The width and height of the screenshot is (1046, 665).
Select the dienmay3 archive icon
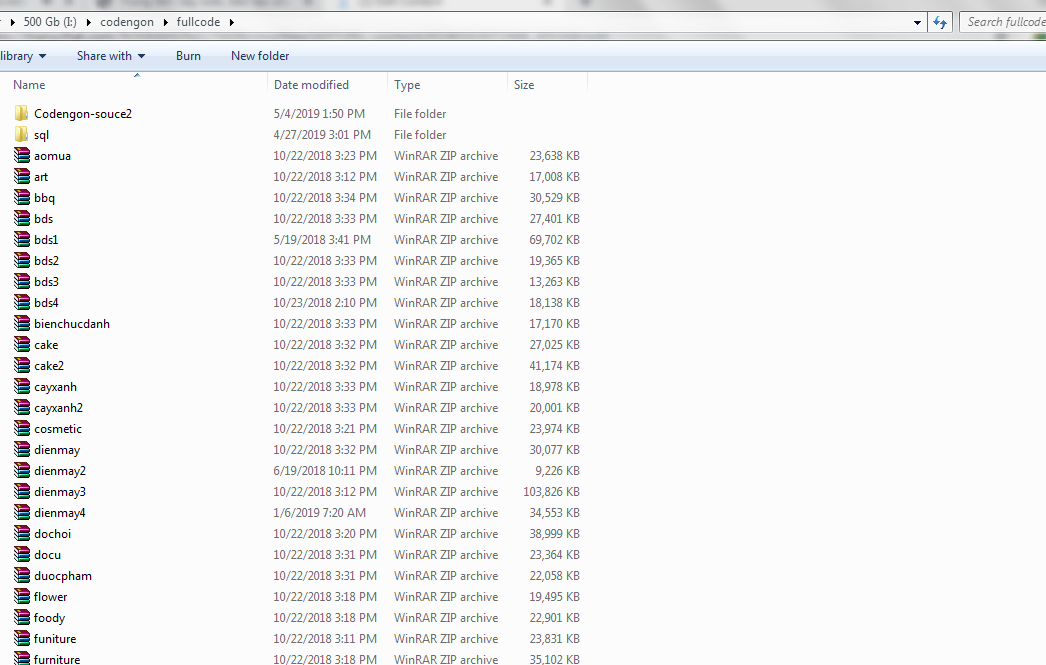point(22,492)
